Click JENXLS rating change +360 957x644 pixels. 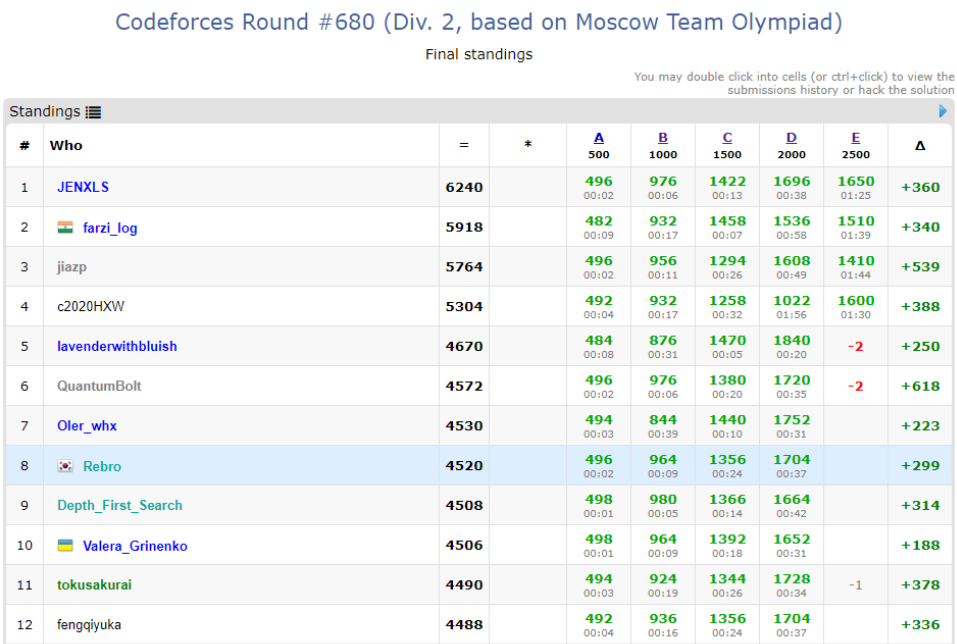pos(920,187)
